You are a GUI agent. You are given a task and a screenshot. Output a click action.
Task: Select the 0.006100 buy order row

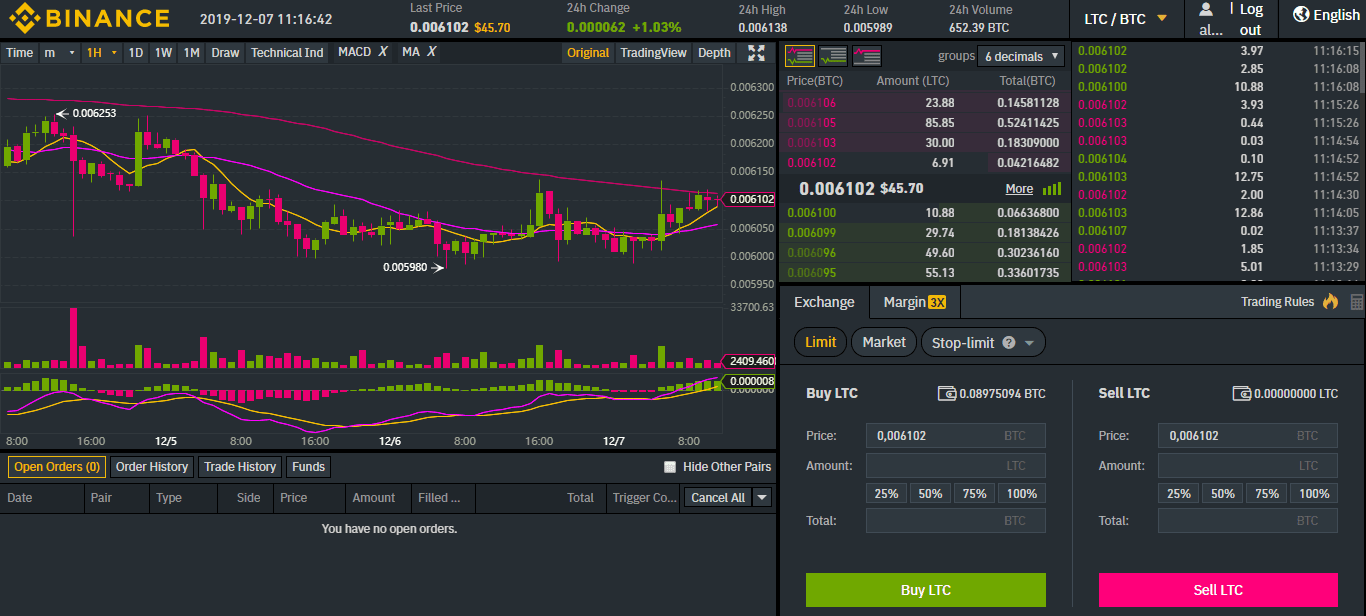[x=924, y=212]
